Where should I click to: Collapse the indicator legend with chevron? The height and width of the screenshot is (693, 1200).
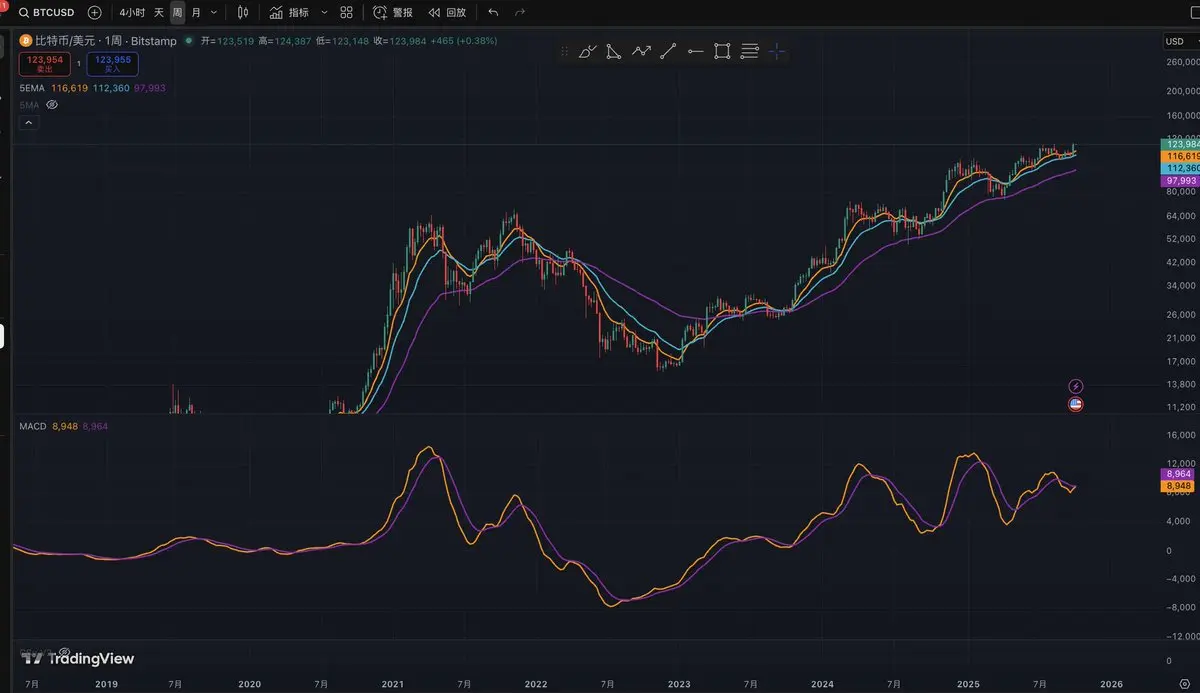click(28, 123)
